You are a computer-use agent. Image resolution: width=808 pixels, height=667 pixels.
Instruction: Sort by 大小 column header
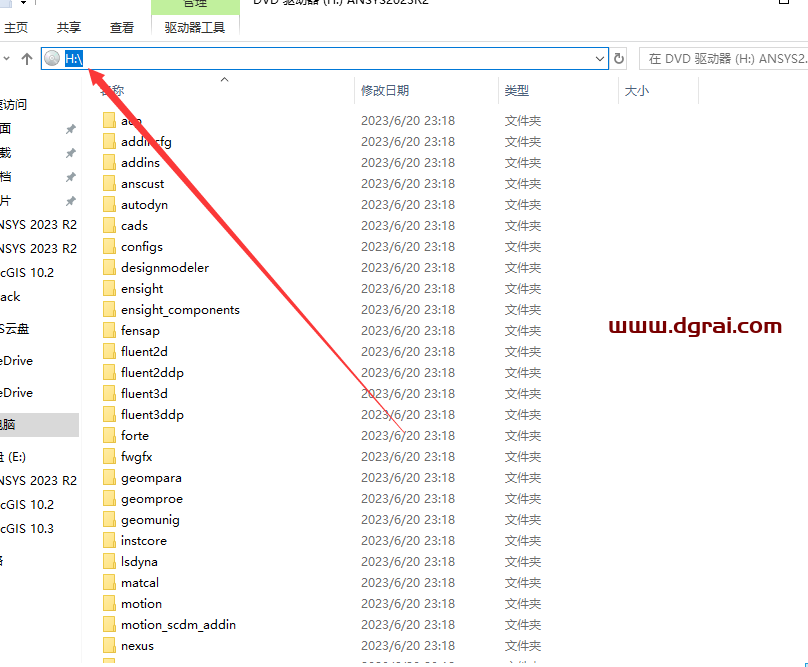tap(636, 91)
